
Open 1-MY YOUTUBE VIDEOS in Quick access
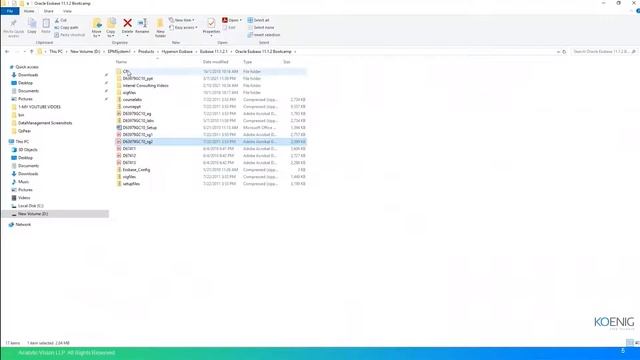pos(36,107)
